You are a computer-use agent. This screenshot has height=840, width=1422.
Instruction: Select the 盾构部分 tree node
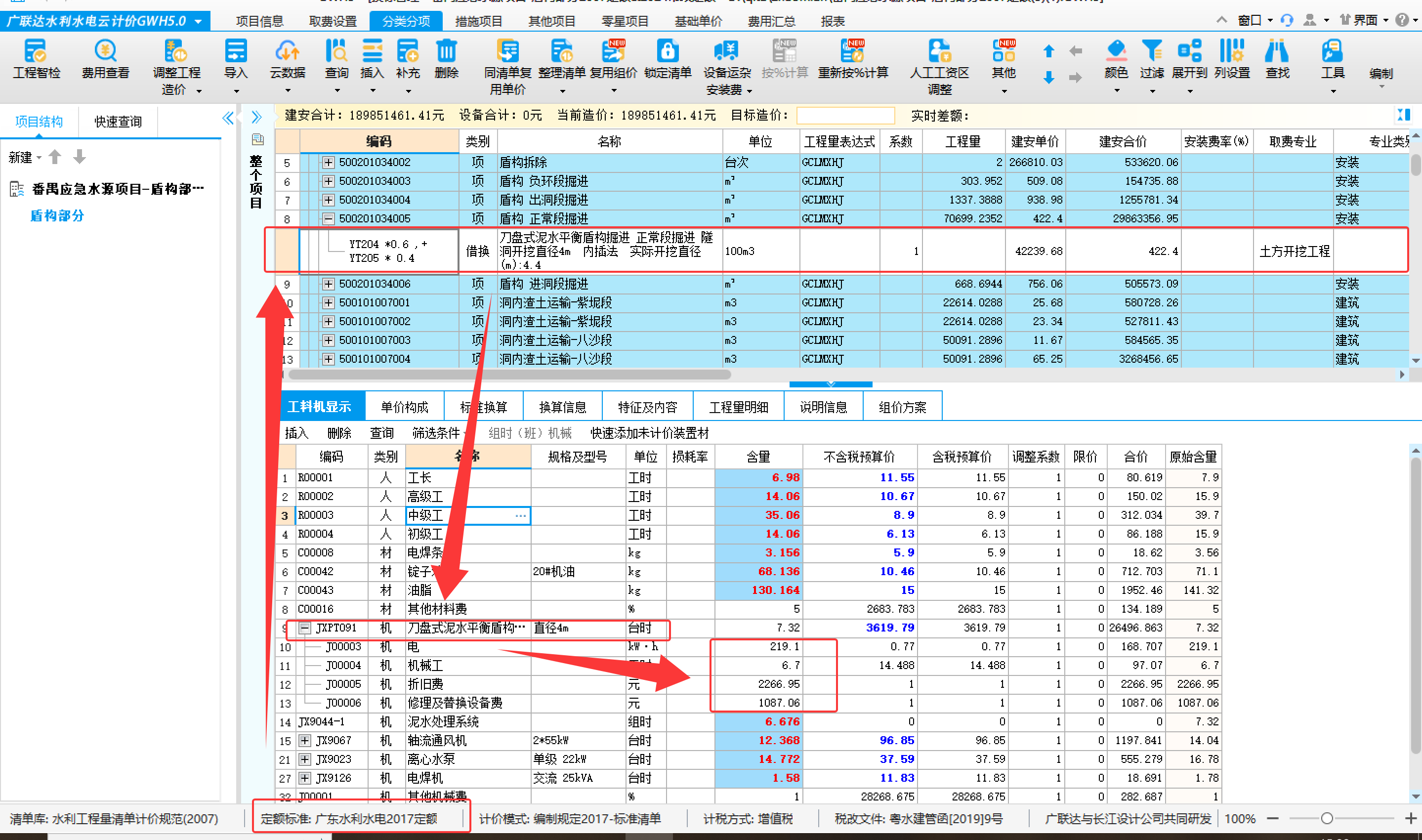pyautogui.click(x=57, y=215)
